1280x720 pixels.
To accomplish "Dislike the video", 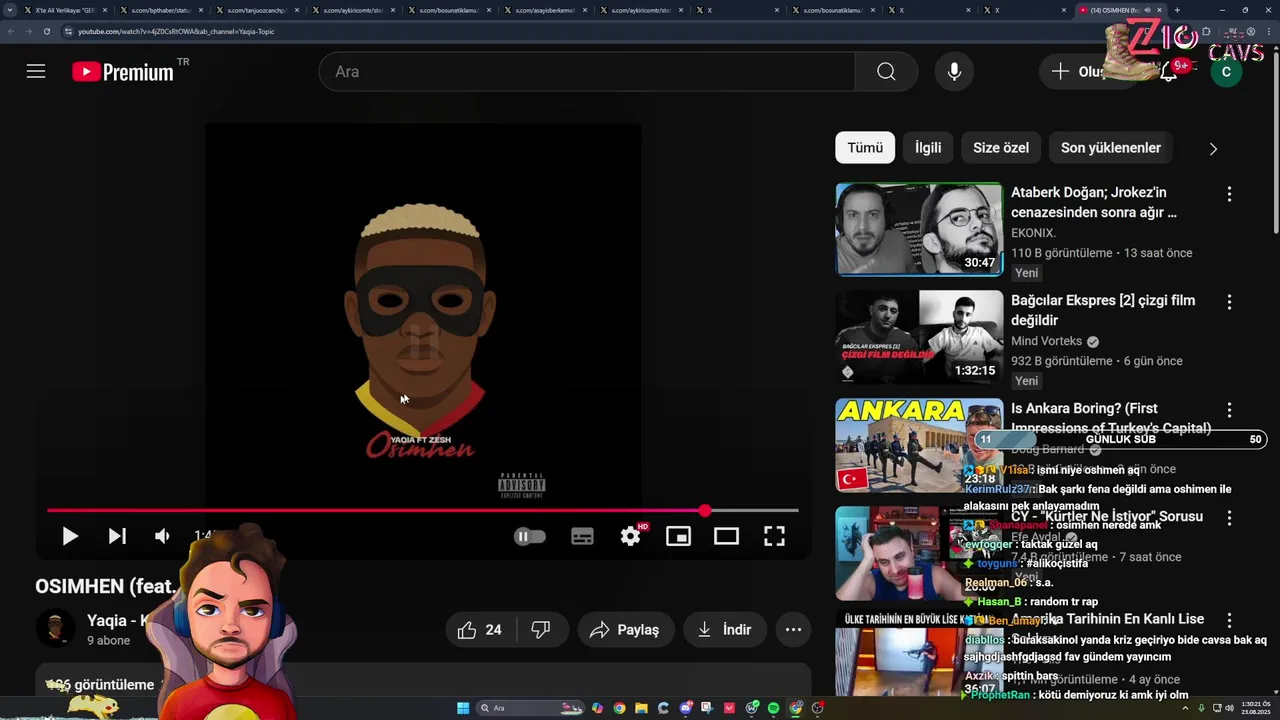I will (541, 630).
